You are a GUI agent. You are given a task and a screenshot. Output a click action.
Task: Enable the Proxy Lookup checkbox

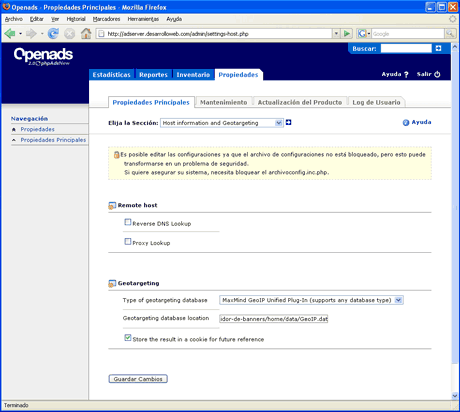(128, 241)
